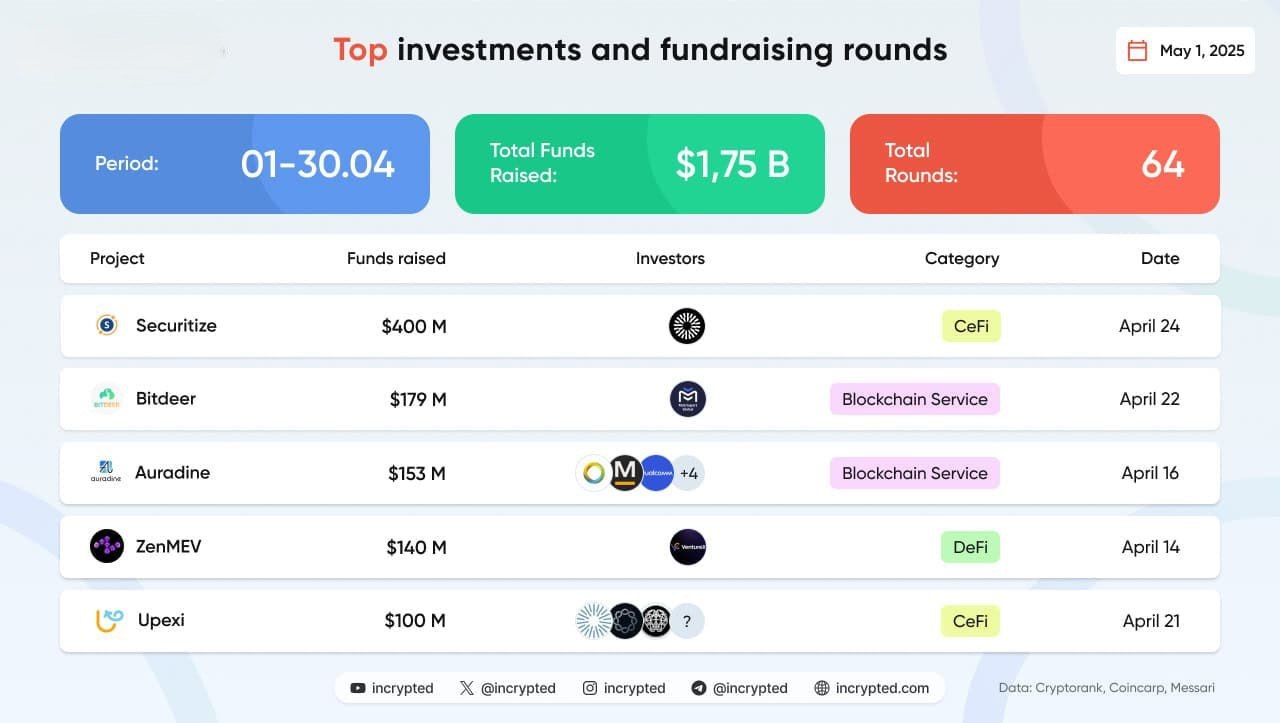
Task: Click the ZenMEV row investor icon
Action: pyautogui.click(x=688, y=547)
